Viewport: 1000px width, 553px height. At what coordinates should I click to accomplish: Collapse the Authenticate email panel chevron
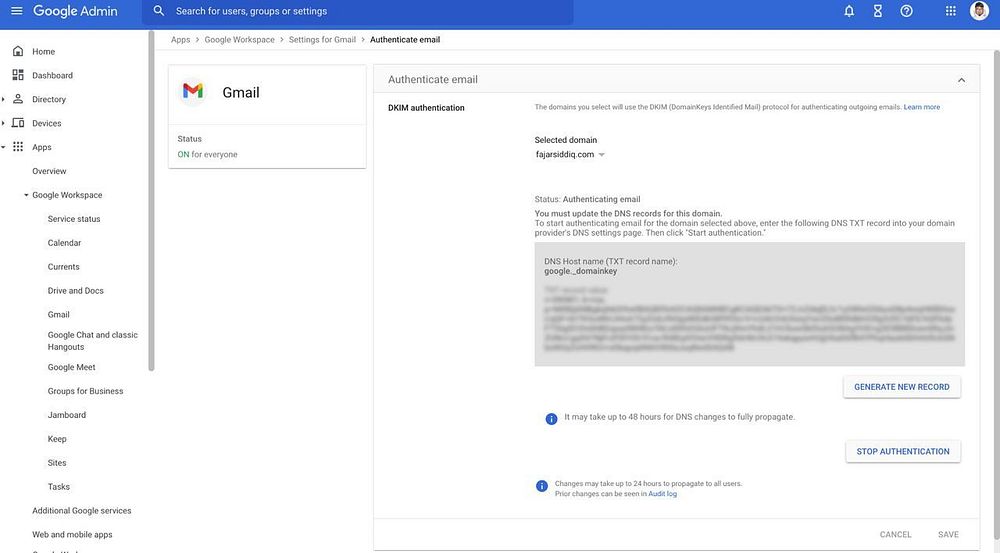(x=961, y=80)
